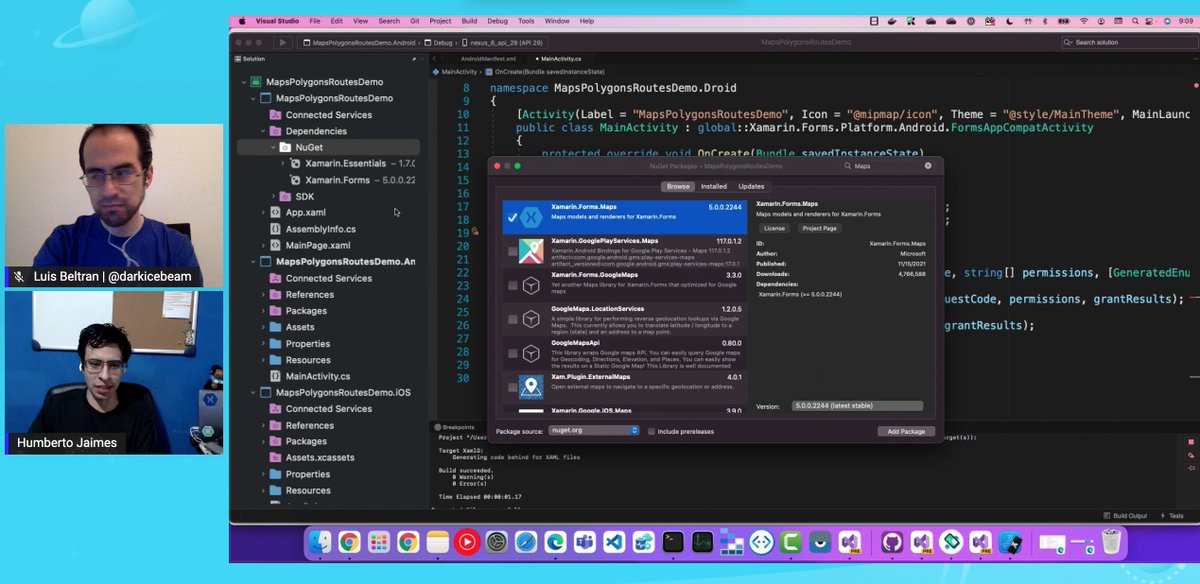Viewport: 1200px width, 584px height.
Task: Open the Breakpoints panel header
Action: point(458,427)
